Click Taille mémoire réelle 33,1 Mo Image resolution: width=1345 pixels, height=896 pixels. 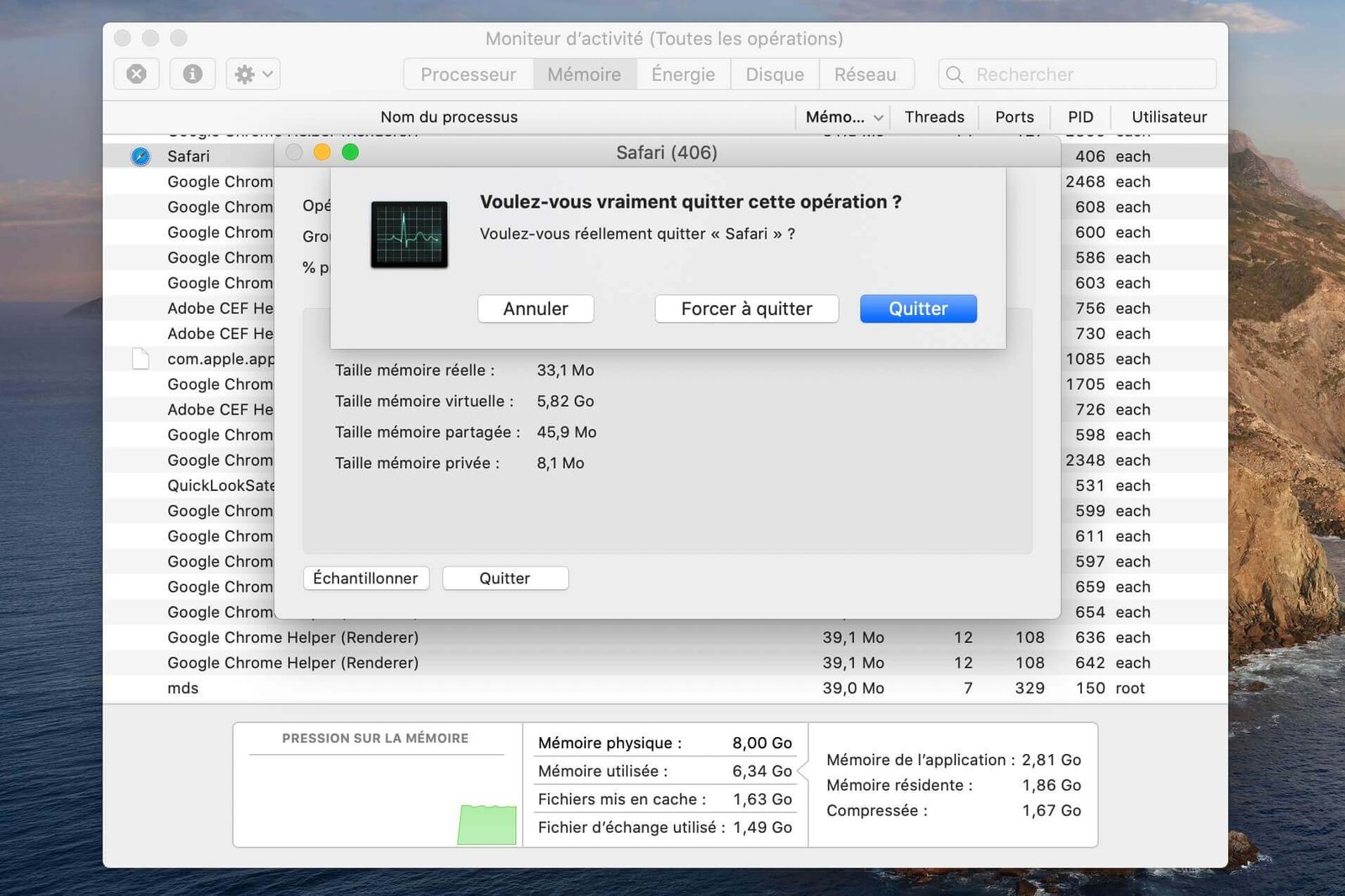[x=465, y=371]
